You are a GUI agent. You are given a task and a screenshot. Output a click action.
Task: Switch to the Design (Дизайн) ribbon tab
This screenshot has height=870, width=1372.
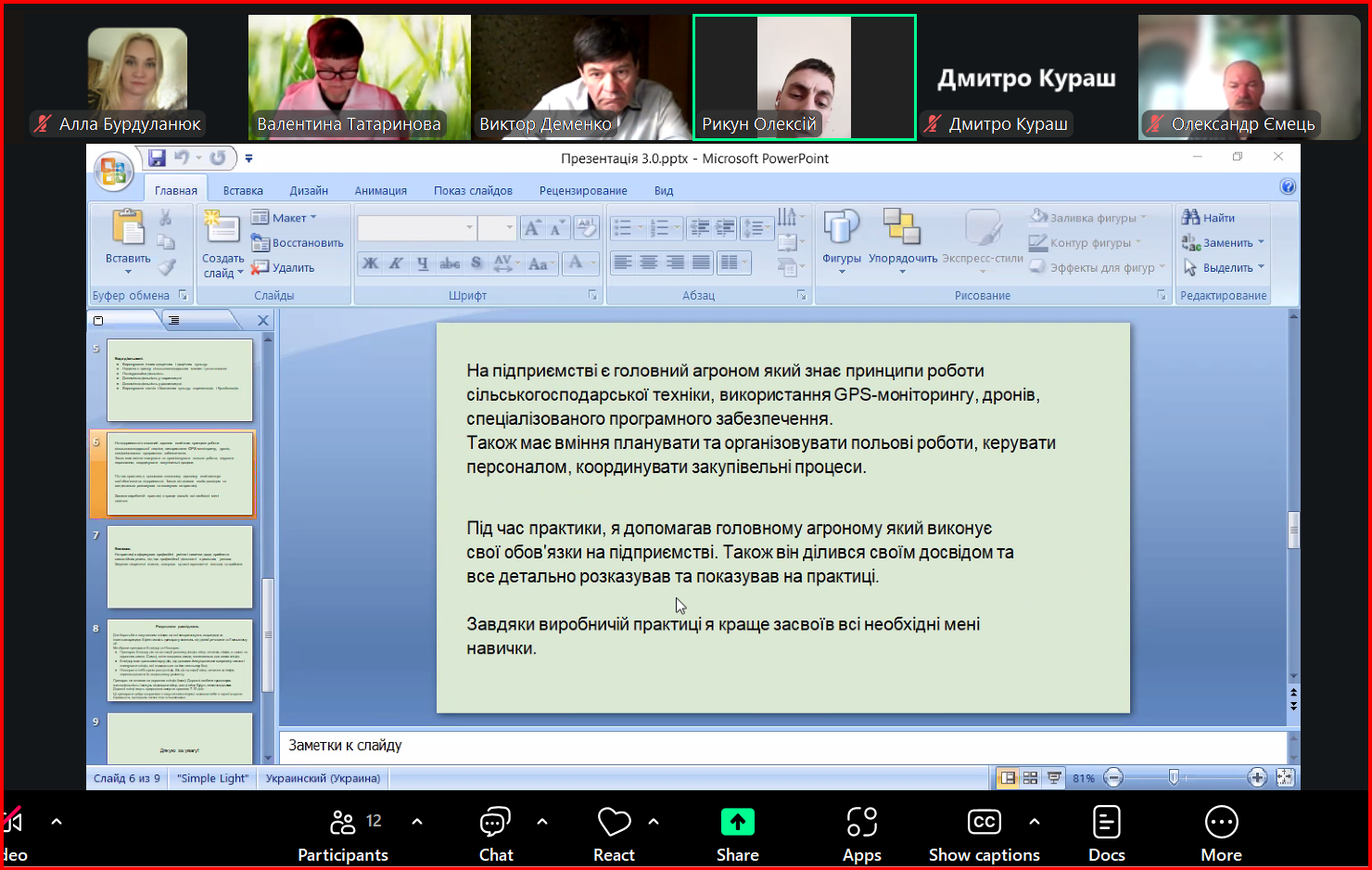[309, 190]
